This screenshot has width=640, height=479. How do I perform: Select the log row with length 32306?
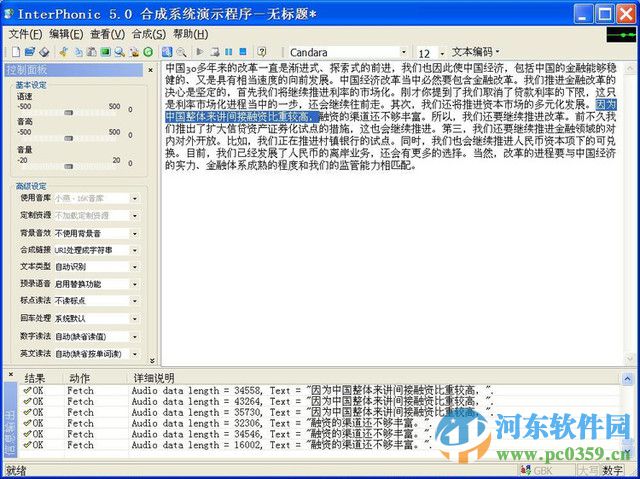[x=320, y=424]
